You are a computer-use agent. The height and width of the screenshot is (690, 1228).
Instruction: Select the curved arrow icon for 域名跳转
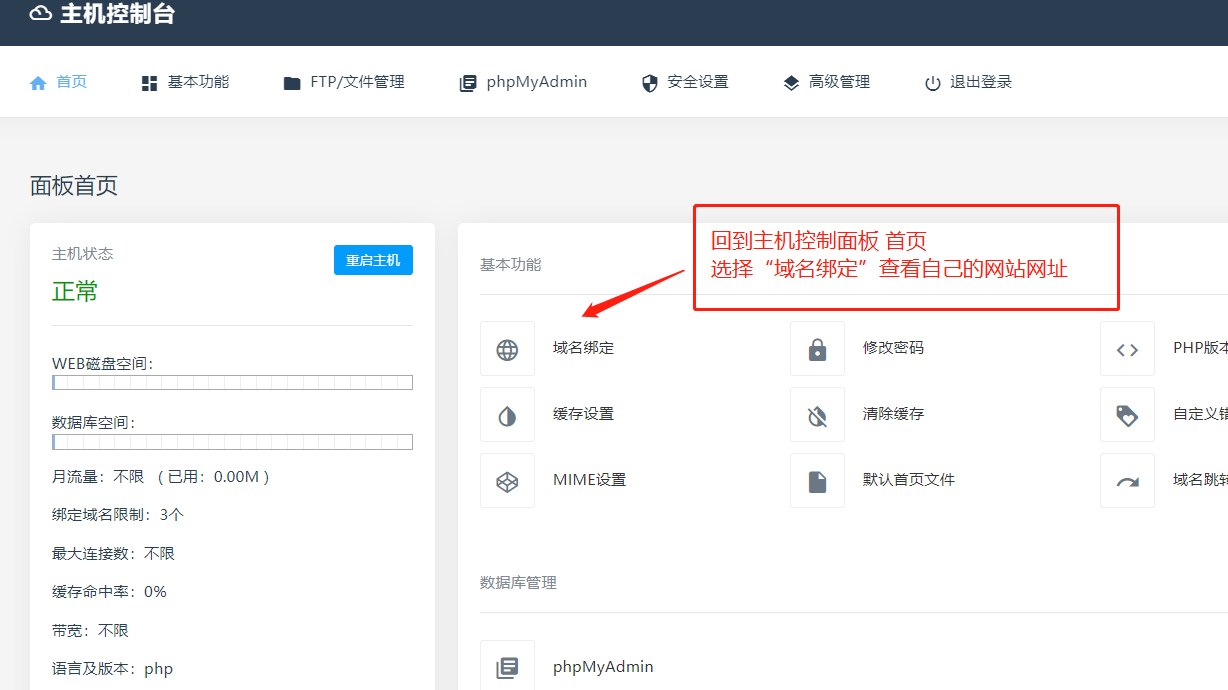click(x=1127, y=480)
